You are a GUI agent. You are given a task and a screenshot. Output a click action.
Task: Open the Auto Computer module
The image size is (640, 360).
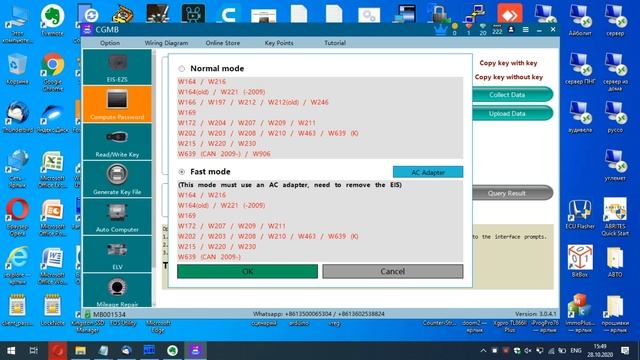pos(117,217)
